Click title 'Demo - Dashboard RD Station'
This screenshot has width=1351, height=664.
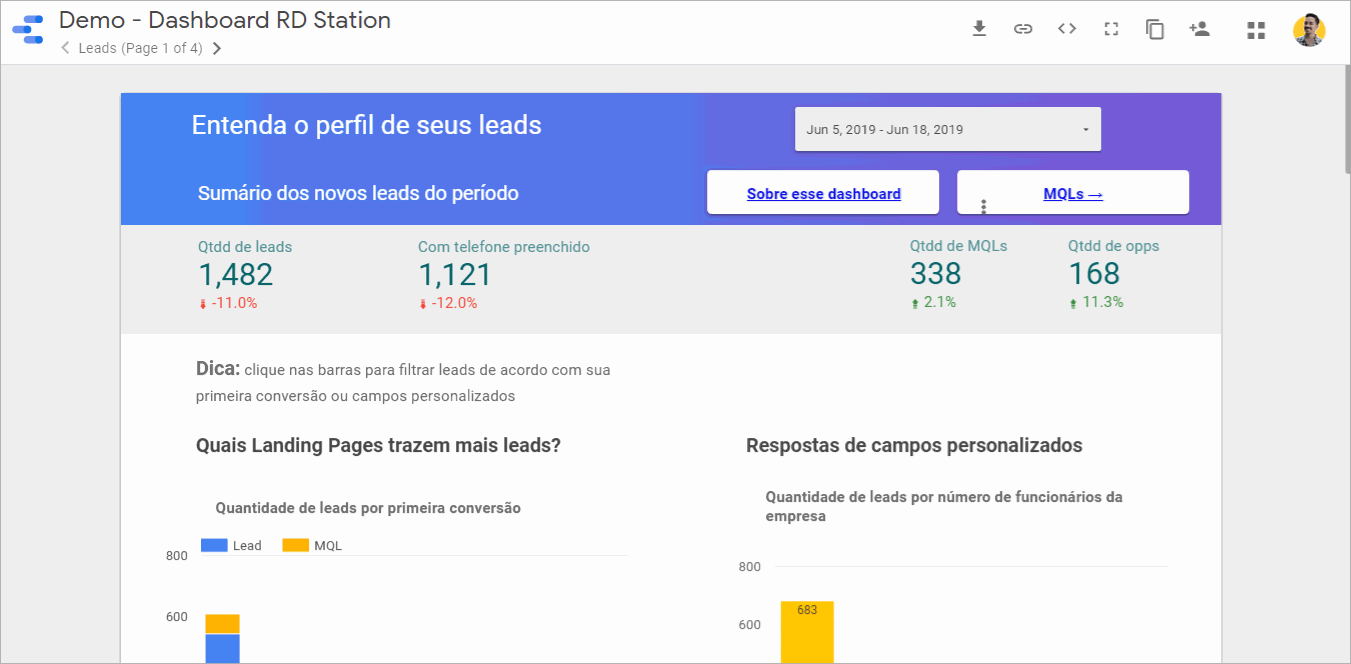click(225, 20)
